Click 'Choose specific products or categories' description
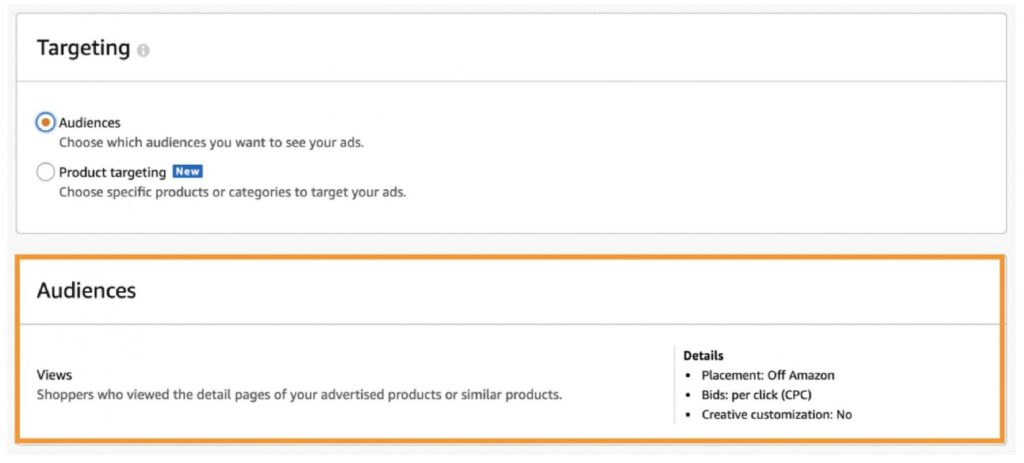The width and height of the screenshot is (1024, 463). point(232,193)
